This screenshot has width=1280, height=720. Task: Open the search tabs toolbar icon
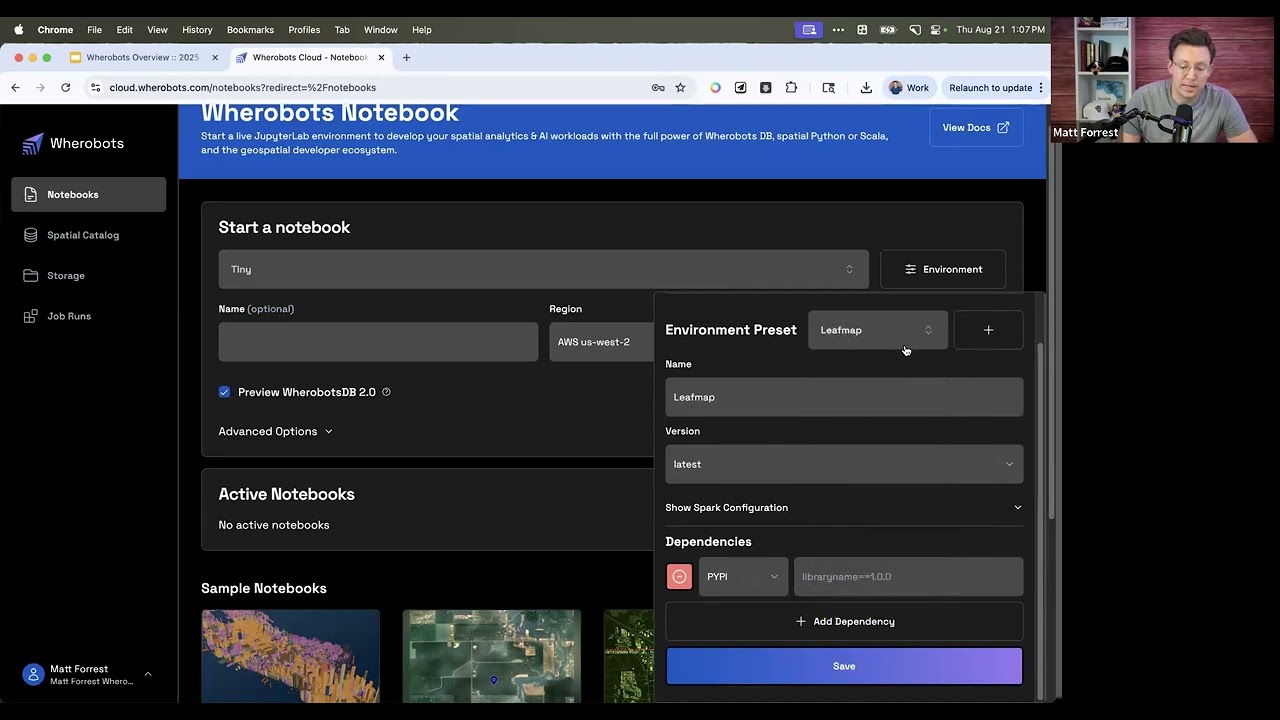(828, 88)
